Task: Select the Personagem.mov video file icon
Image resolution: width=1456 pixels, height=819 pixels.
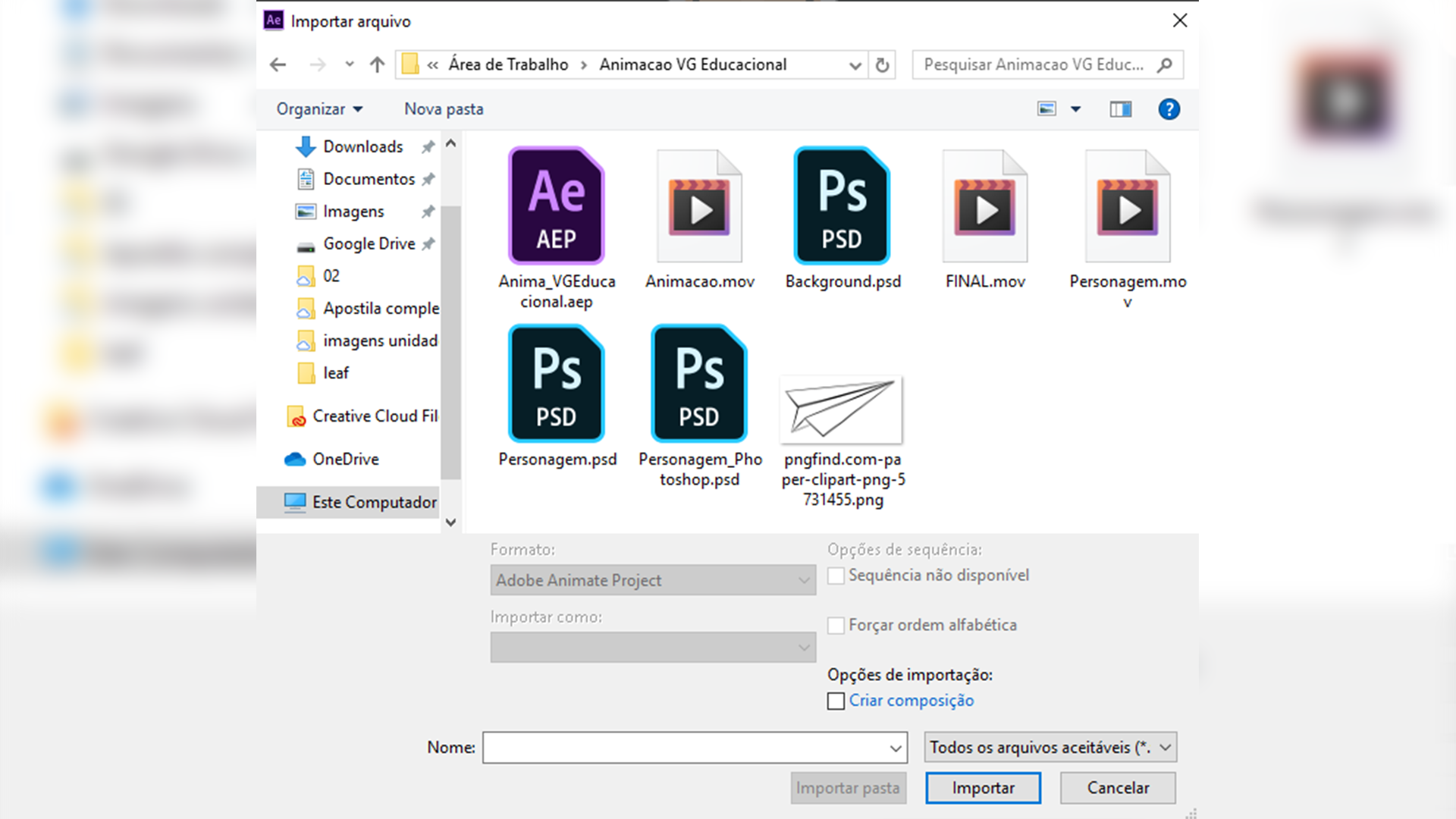Action: (x=1128, y=206)
